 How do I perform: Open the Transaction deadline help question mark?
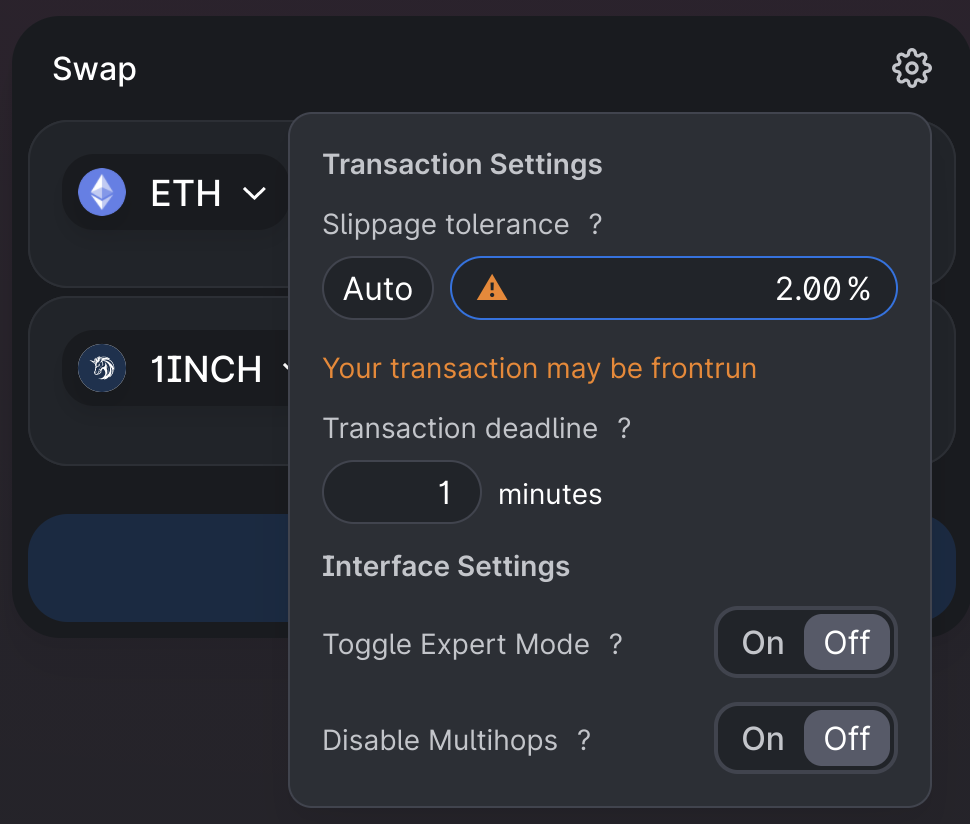click(624, 429)
